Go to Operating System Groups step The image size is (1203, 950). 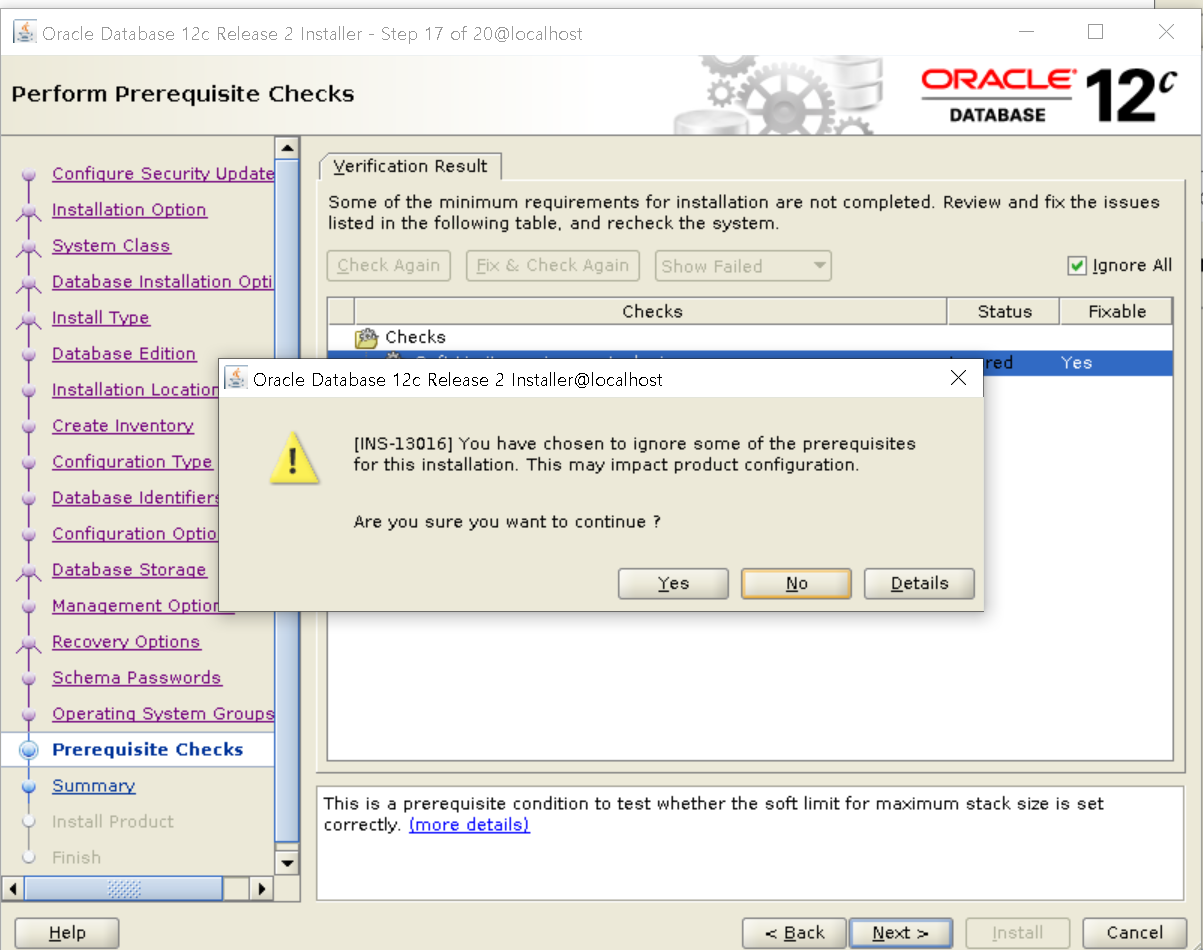(163, 714)
